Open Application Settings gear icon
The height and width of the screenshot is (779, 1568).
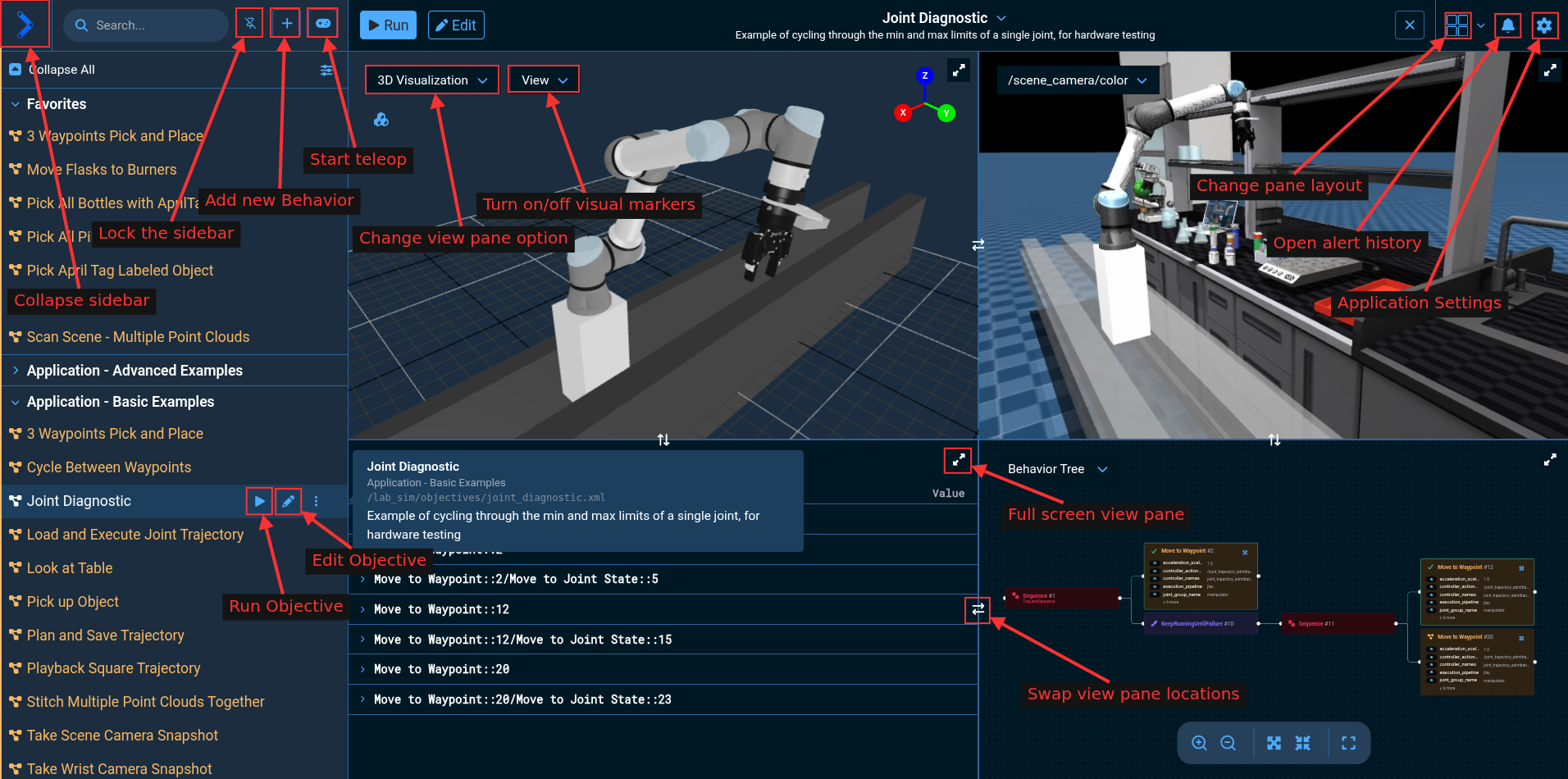(x=1543, y=25)
